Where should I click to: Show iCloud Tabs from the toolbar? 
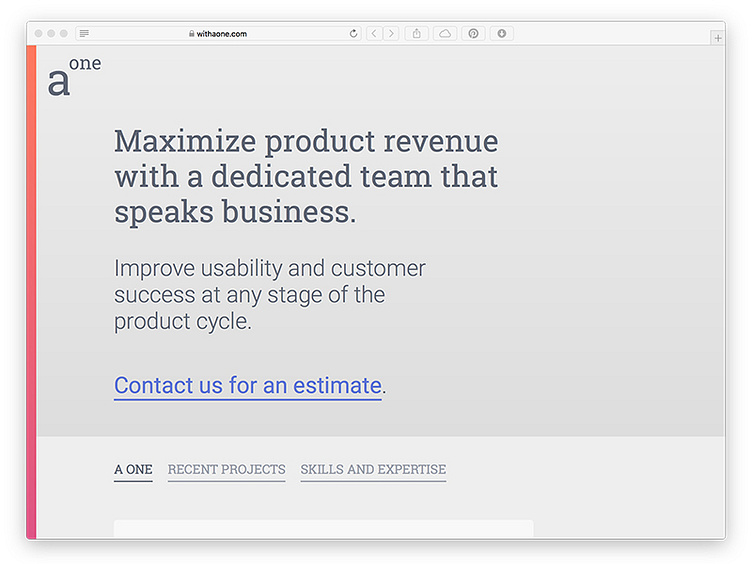pyautogui.click(x=445, y=34)
